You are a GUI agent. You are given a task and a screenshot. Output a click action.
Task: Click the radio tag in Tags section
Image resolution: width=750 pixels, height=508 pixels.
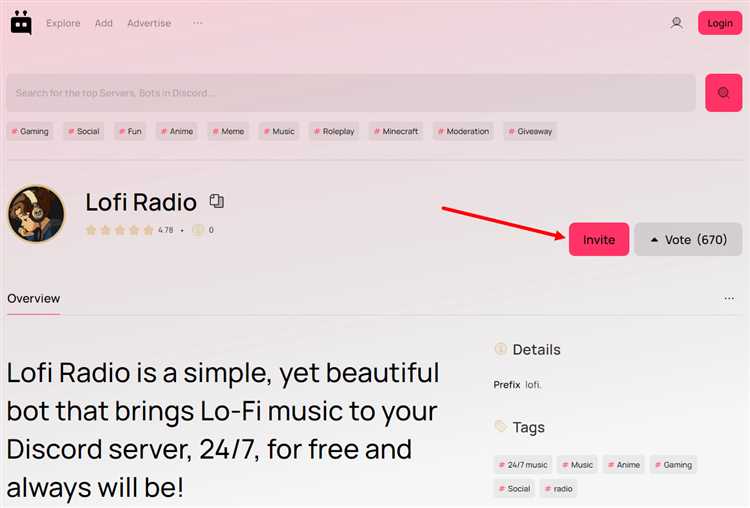[x=559, y=488]
